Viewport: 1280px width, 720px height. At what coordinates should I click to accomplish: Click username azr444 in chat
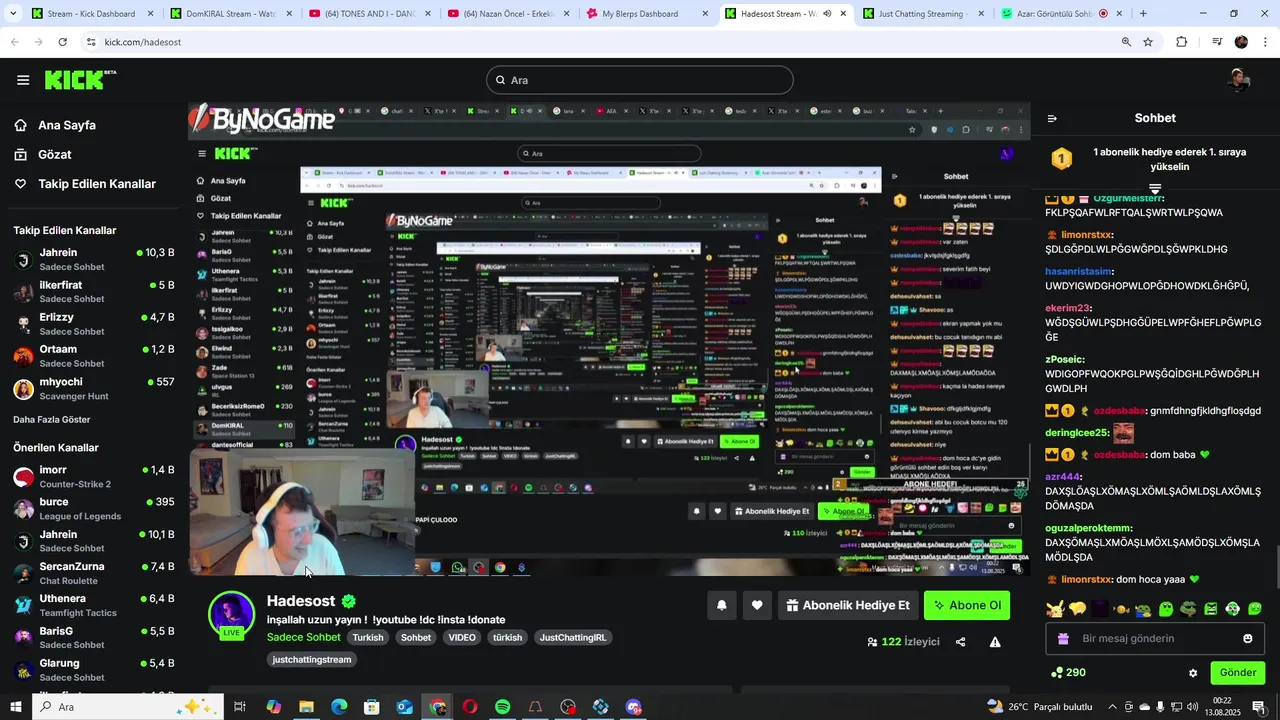(1063, 477)
